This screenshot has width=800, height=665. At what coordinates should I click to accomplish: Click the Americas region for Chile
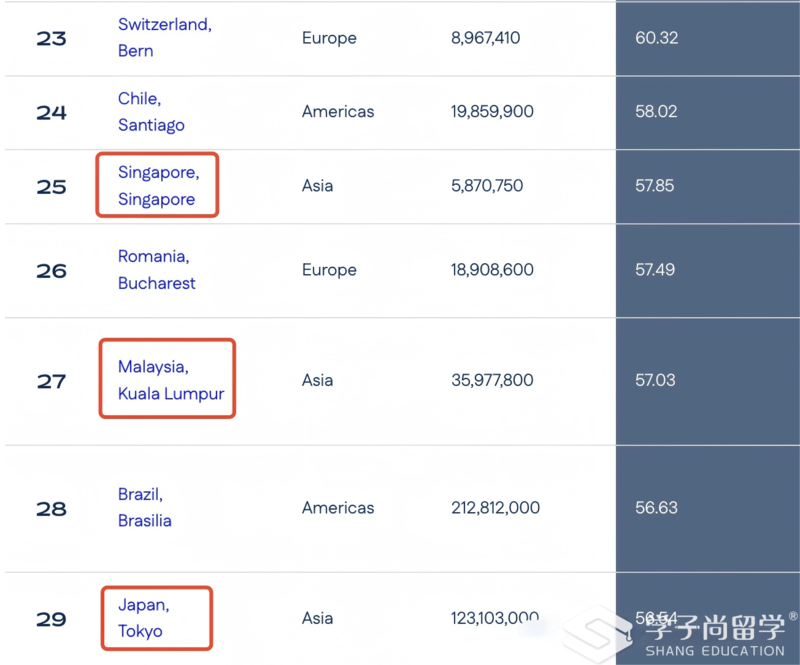coord(338,112)
